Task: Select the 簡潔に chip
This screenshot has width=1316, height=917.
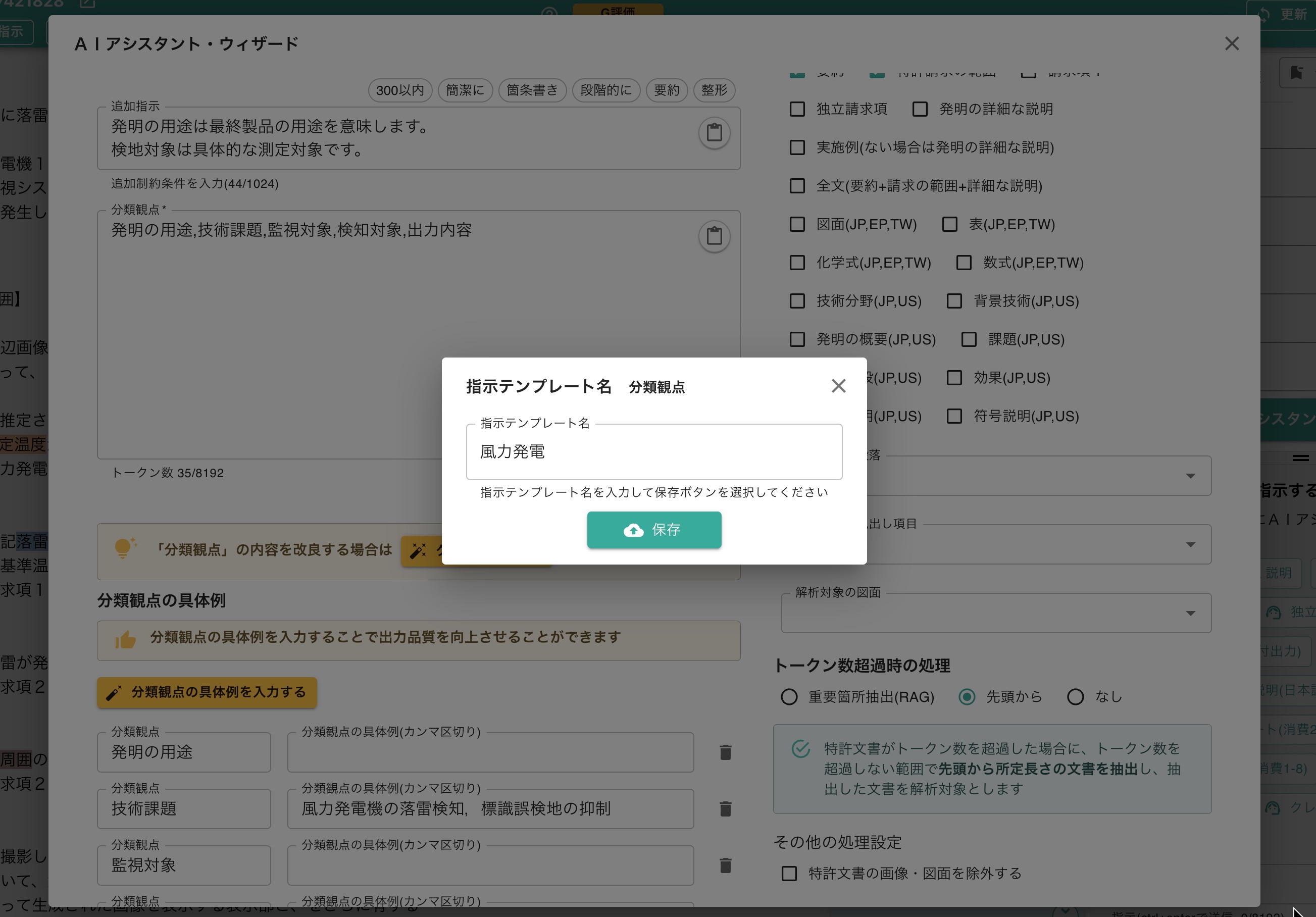Action: 465,90
